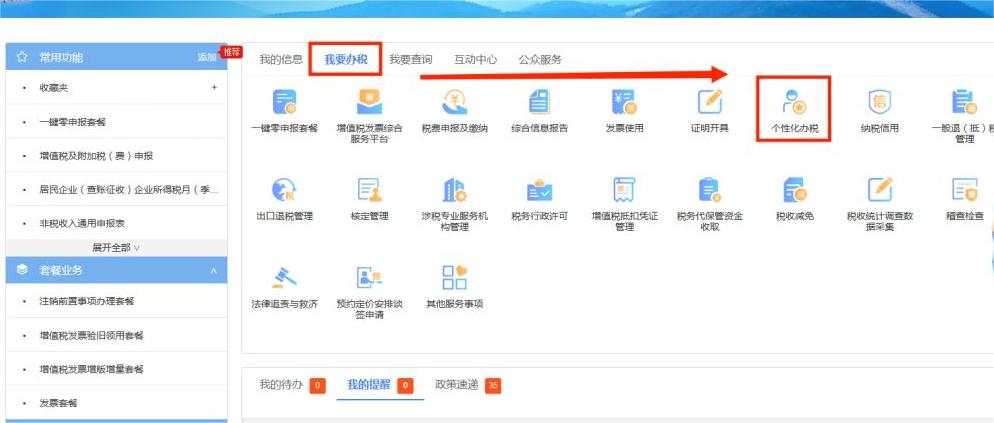Open 稽查检查 icon
Viewport: 994px width, 423px height.
(964, 190)
